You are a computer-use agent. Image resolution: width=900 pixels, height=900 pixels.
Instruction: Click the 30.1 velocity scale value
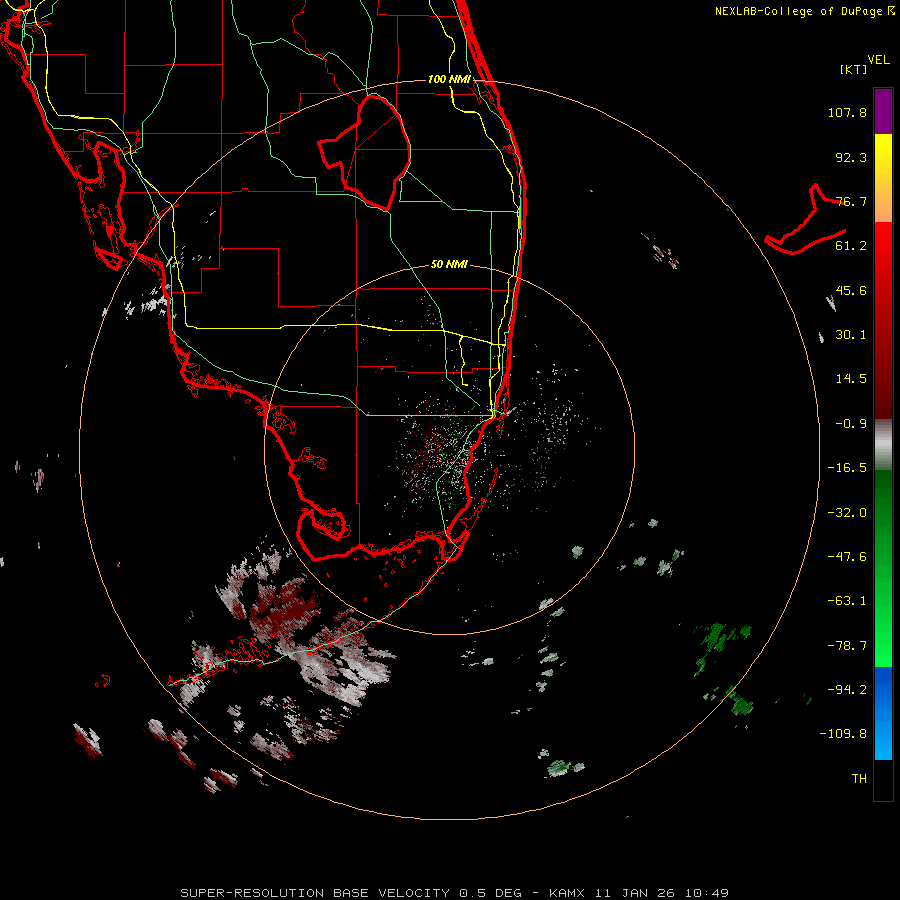851,335
